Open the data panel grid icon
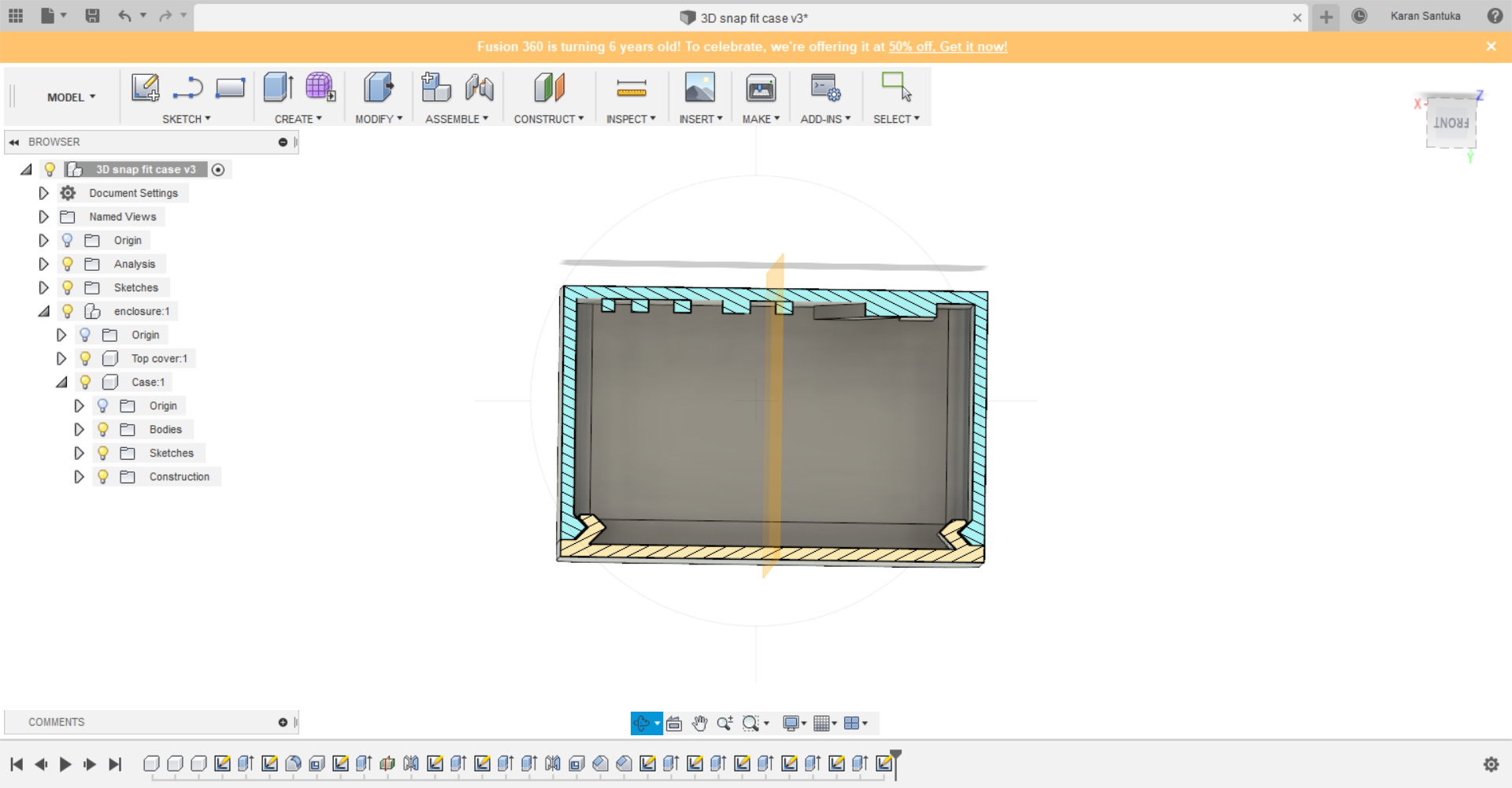Viewport: 1512px width, 788px height. coord(16,15)
